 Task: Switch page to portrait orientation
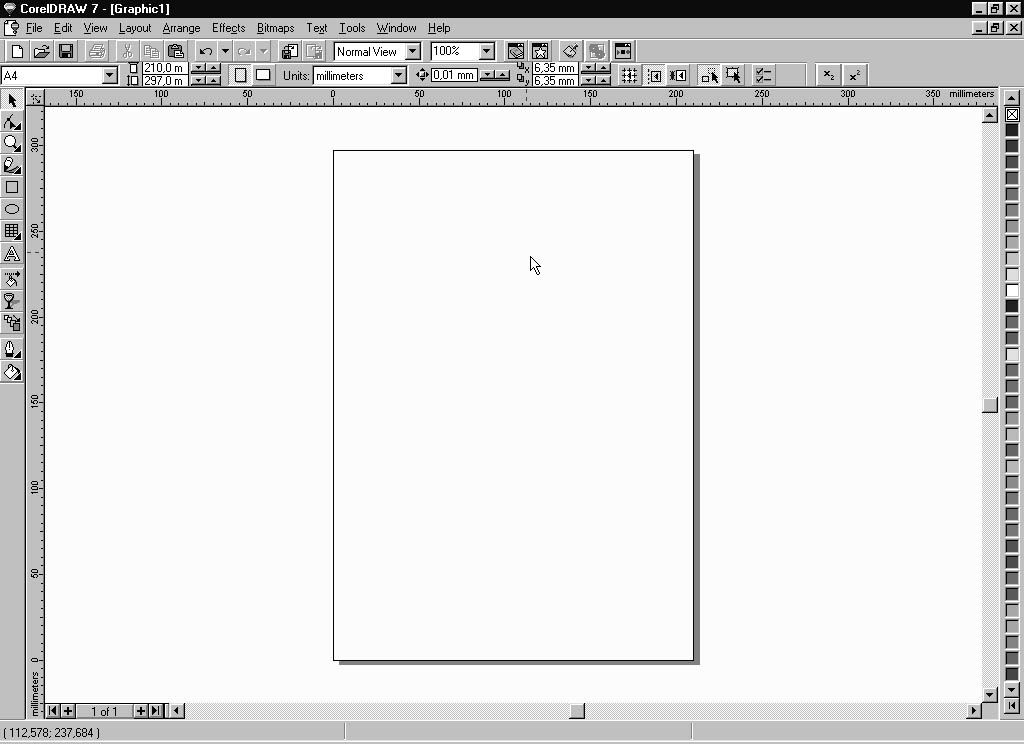pyautogui.click(x=240, y=75)
